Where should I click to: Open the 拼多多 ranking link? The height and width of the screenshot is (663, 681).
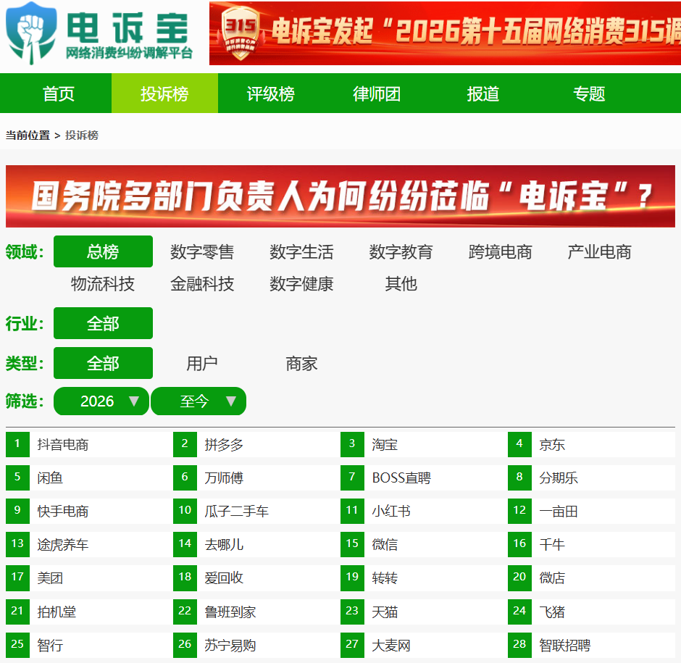(x=224, y=445)
